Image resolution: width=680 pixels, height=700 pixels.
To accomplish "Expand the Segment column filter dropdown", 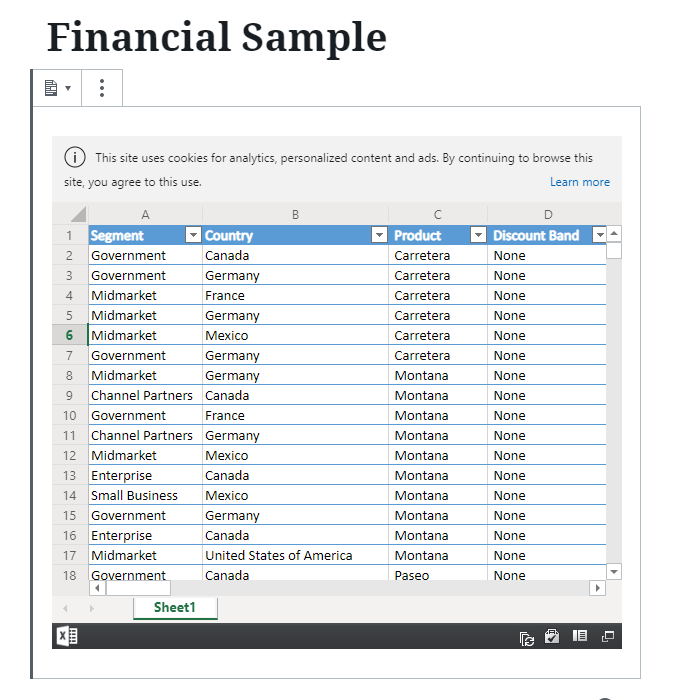I will (x=193, y=234).
